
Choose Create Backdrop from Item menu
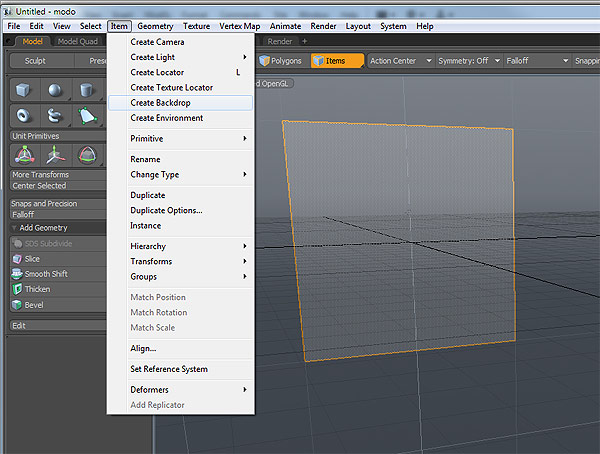[x=159, y=103]
